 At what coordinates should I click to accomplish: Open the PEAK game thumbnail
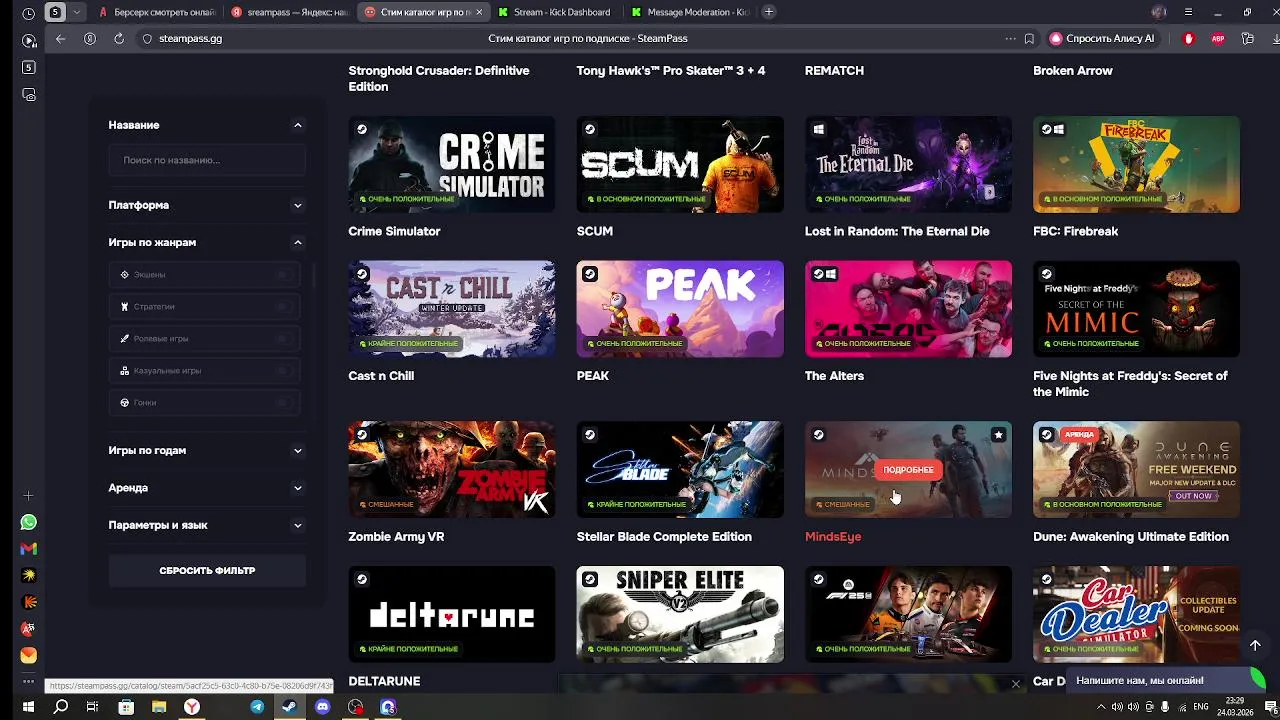(680, 309)
